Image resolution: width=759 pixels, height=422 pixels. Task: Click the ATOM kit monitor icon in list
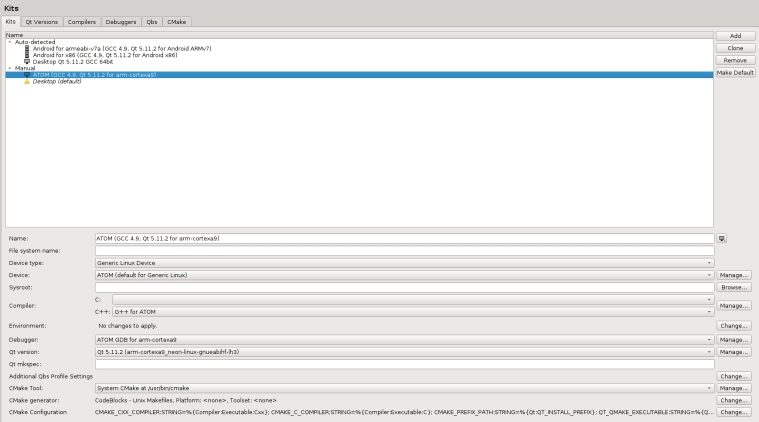click(x=27, y=74)
